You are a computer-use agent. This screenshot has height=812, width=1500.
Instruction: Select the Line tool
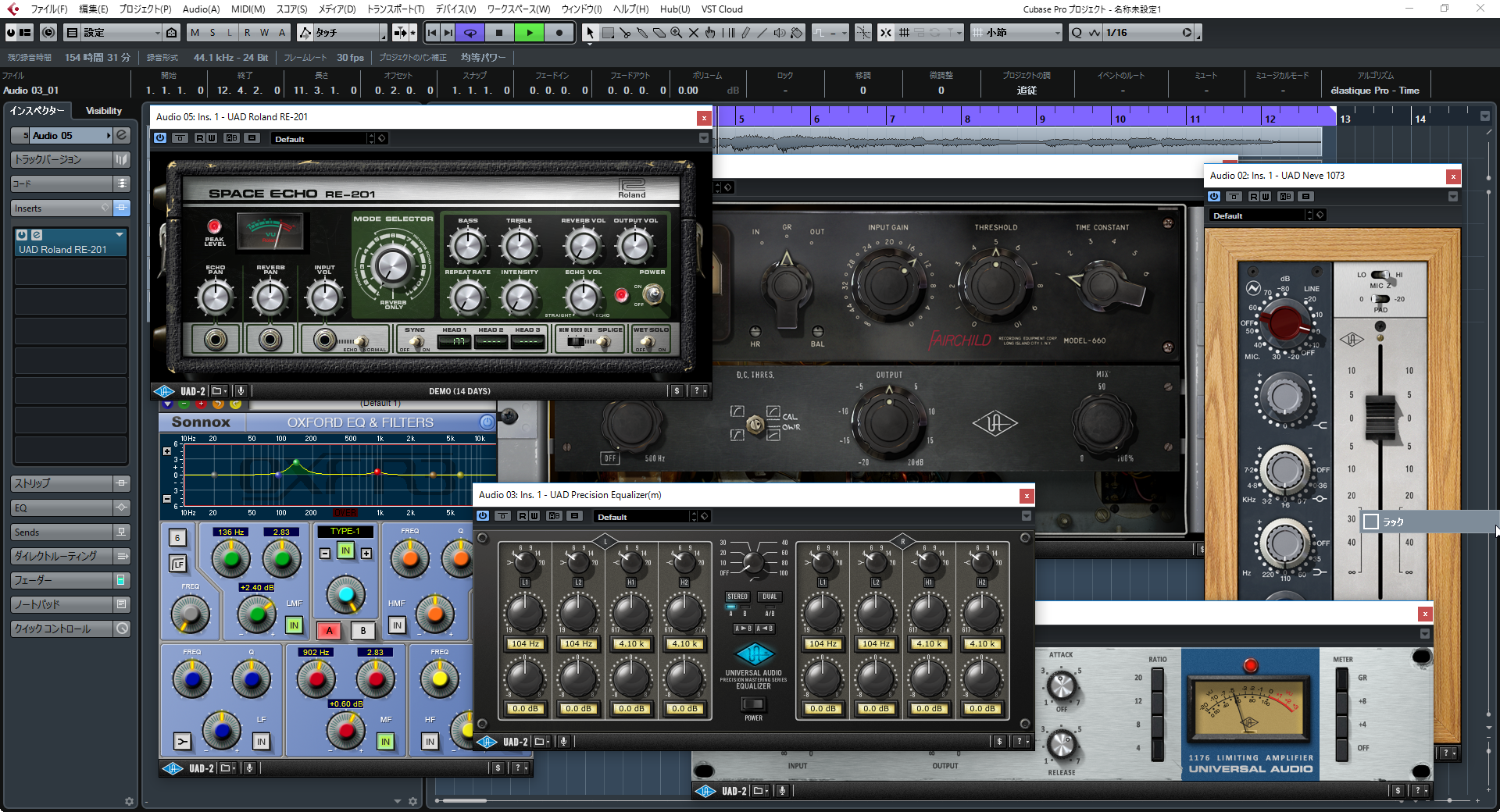(762, 33)
